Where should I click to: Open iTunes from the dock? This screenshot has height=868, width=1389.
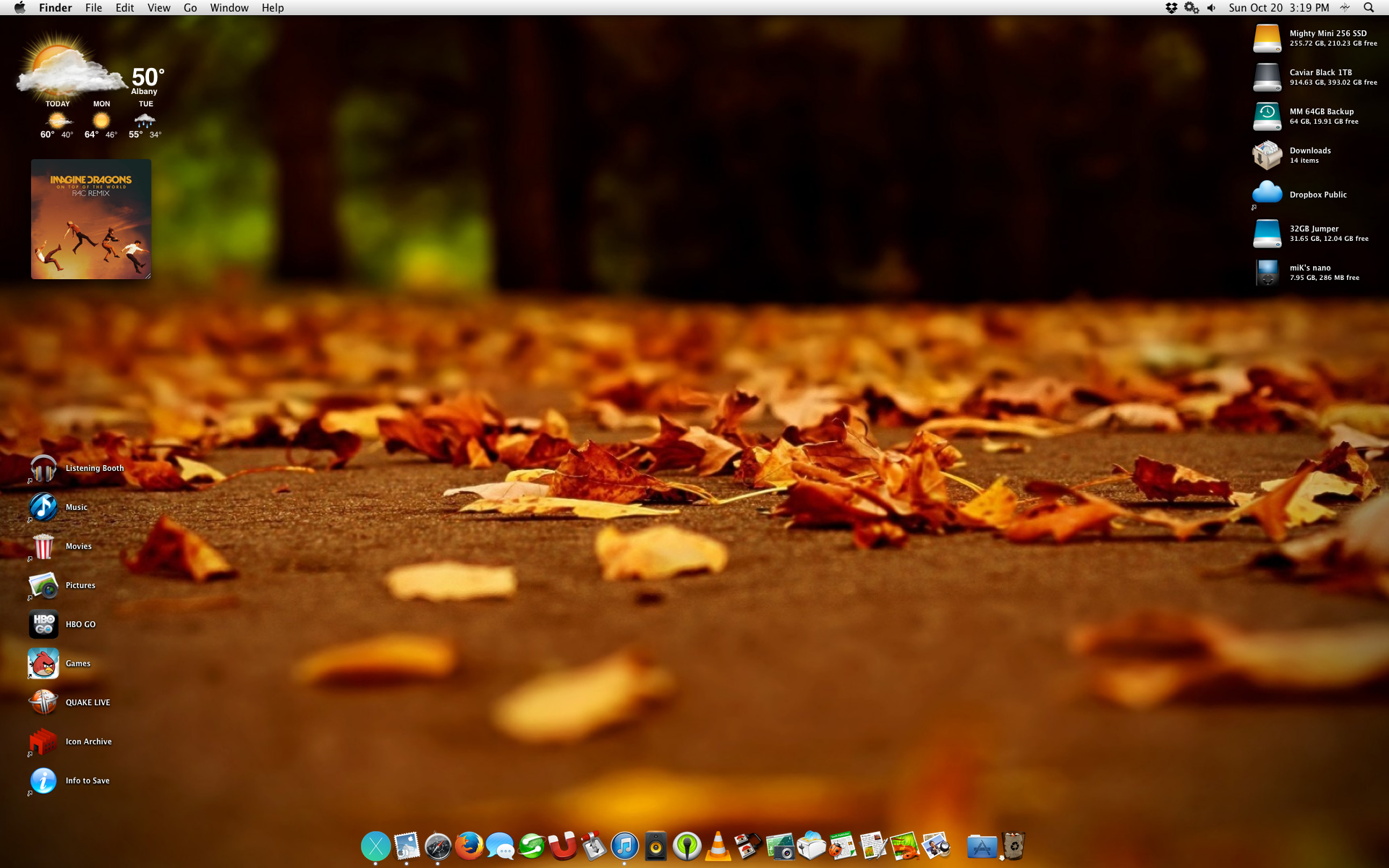(624, 846)
